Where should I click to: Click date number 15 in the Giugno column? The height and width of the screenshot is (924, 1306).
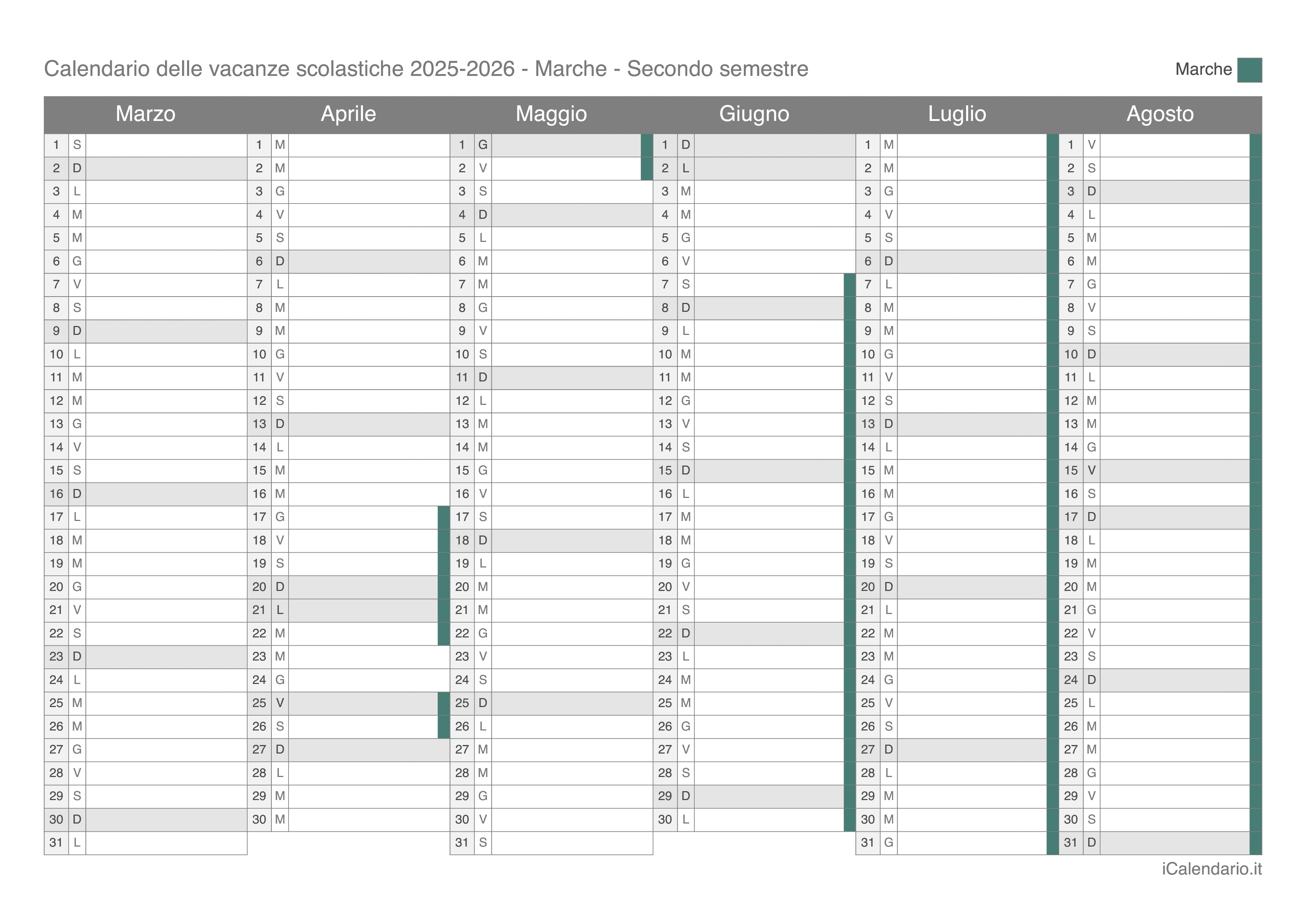(665, 470)
